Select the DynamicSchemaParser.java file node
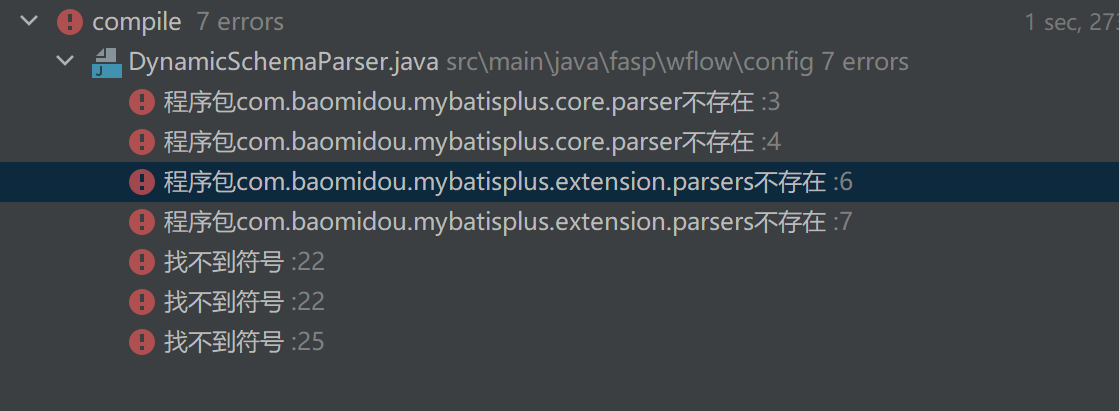This screenshot has height=411, width=1119. [x=284, y=62]
